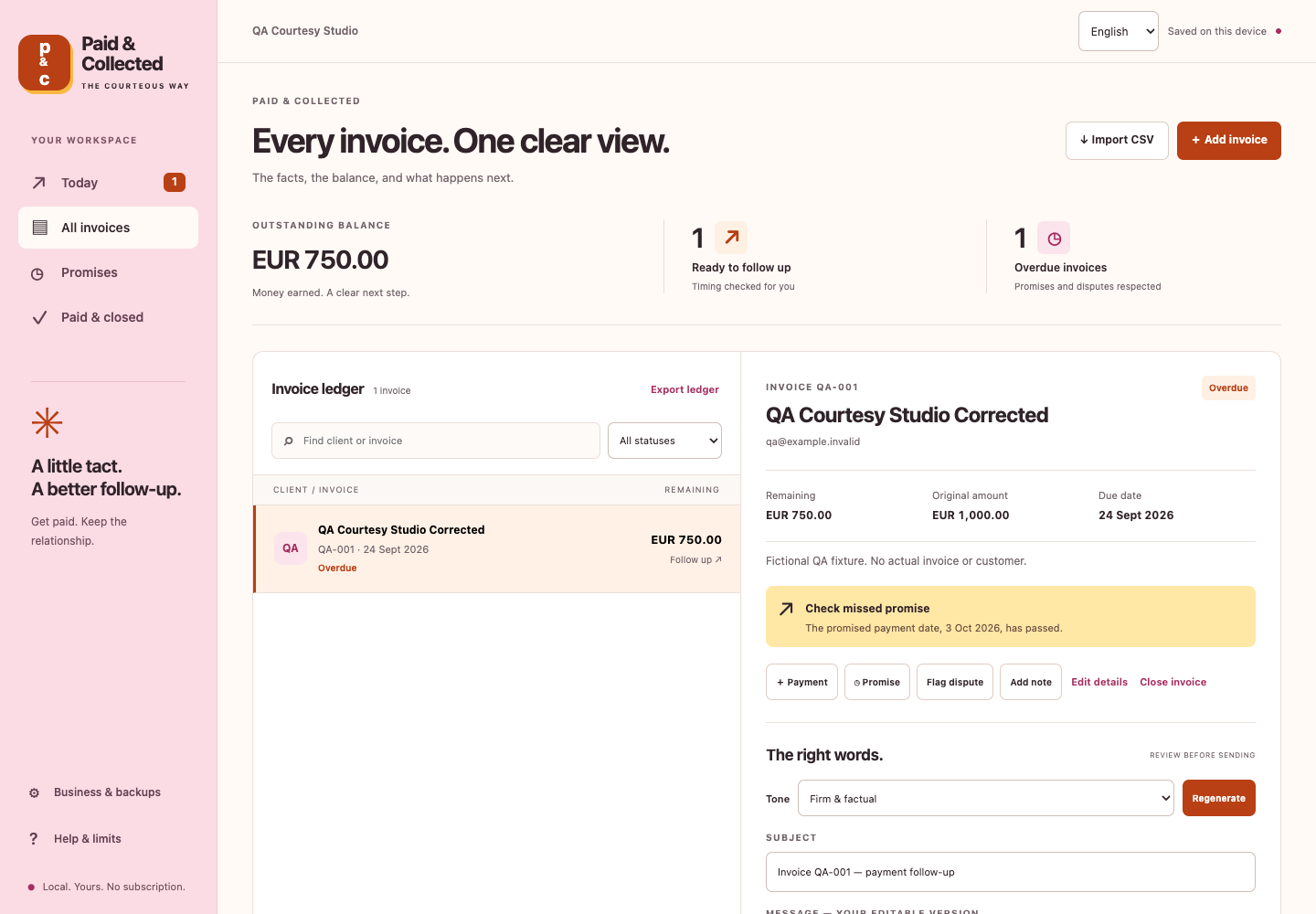Screen dimensions: 1316x914
Task: Click the Business & backups gear icon
Action: [35, 792]
